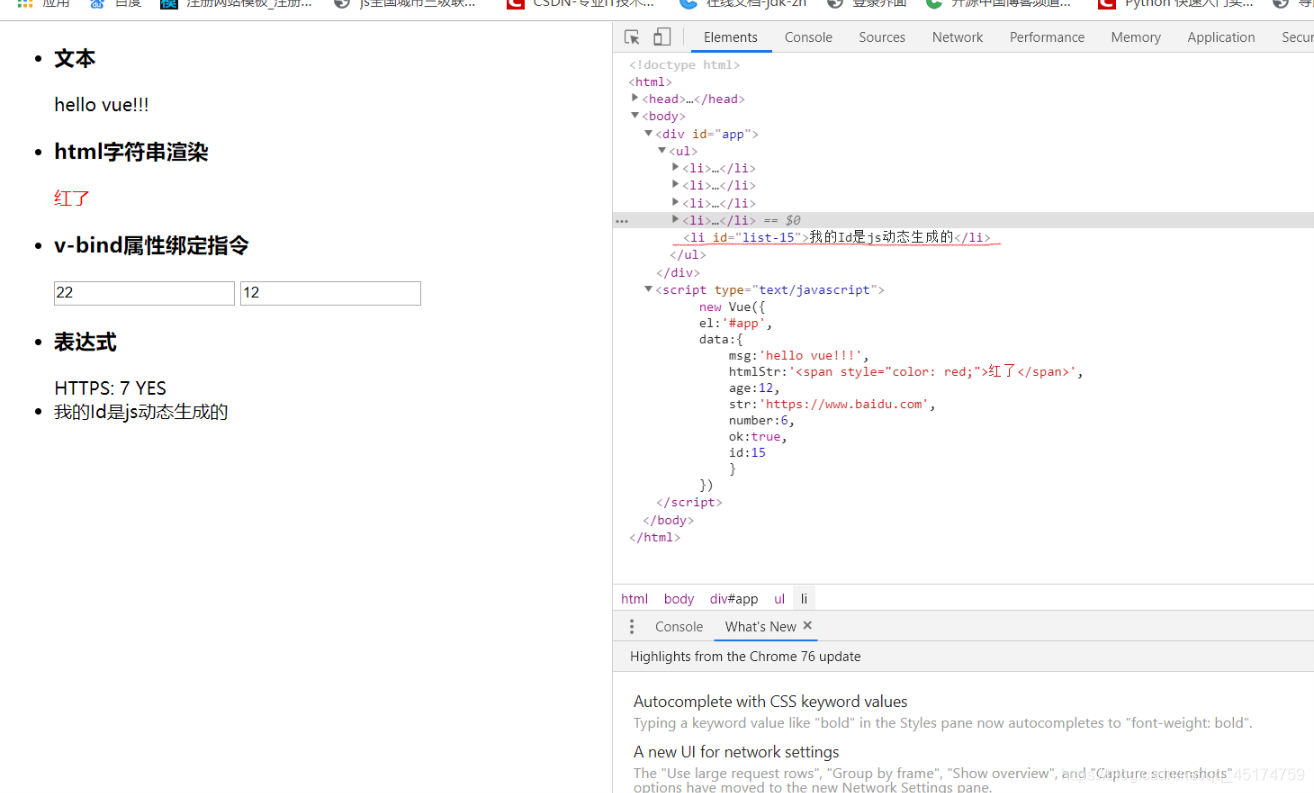The height and width of the screenshot is (793, 1314).
Task: Expand the selected li == $0 node
Action: pyautogui.click(x=676, y=220)
